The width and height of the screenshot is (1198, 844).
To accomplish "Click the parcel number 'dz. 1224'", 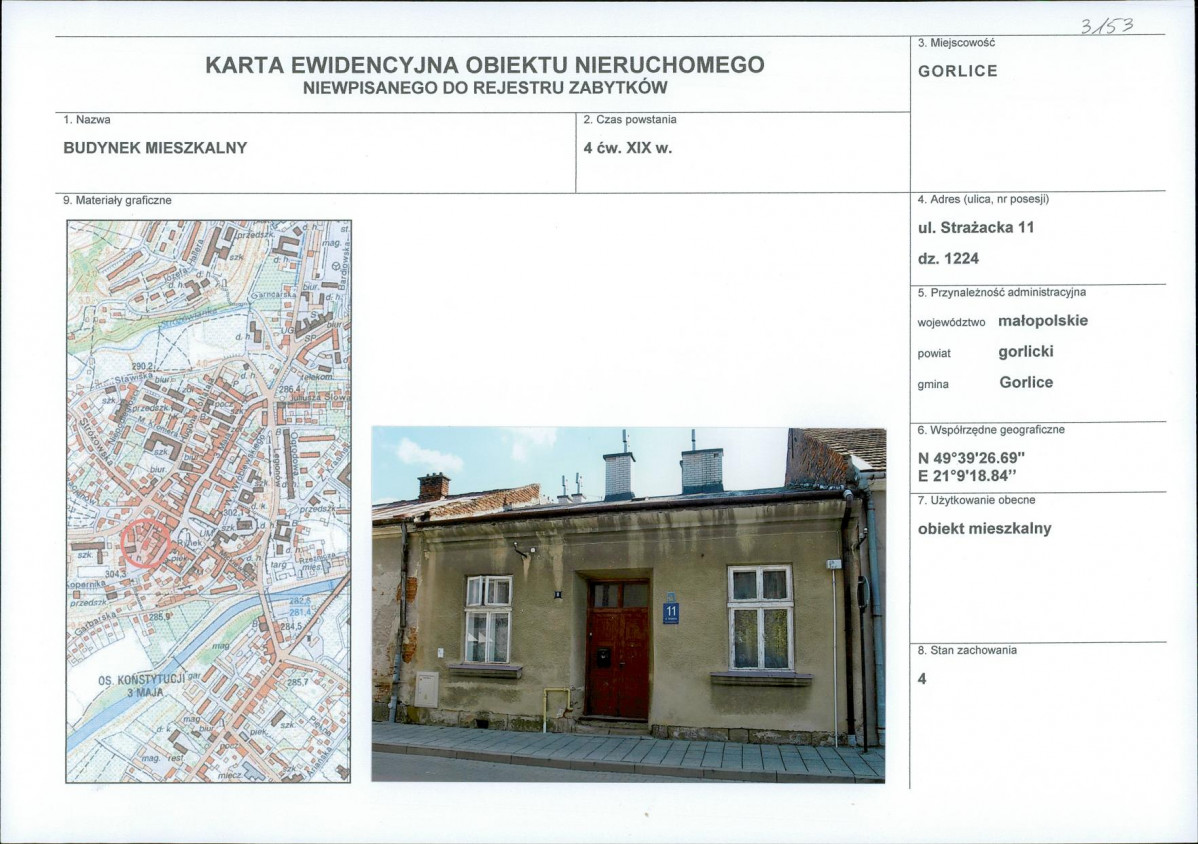I will point(948,259).
